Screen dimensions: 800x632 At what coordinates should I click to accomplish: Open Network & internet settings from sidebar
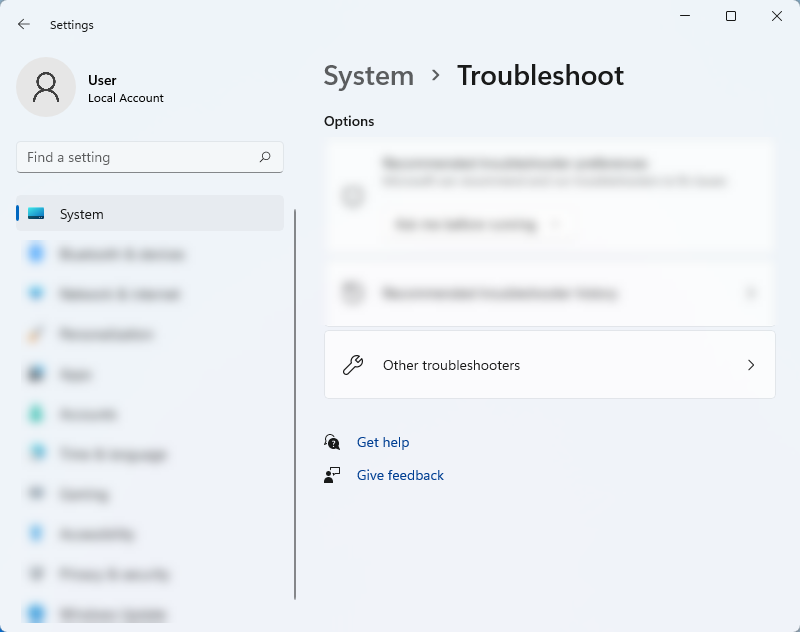pyautogui.click(x=37, y=294)
